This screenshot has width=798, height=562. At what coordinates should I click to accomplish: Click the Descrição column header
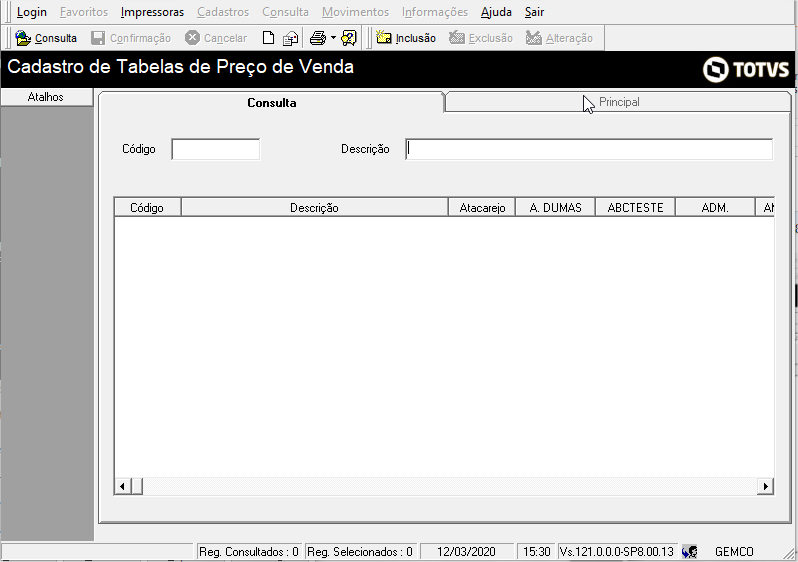click(x=314, y=208)
